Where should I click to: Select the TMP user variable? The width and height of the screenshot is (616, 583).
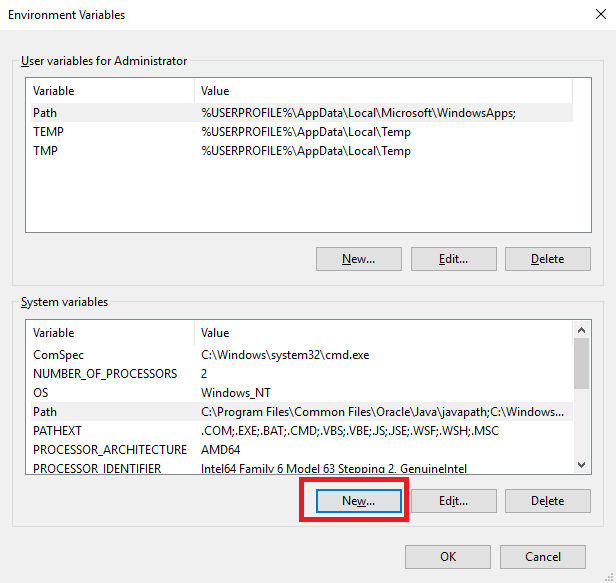tap(302, 151)
